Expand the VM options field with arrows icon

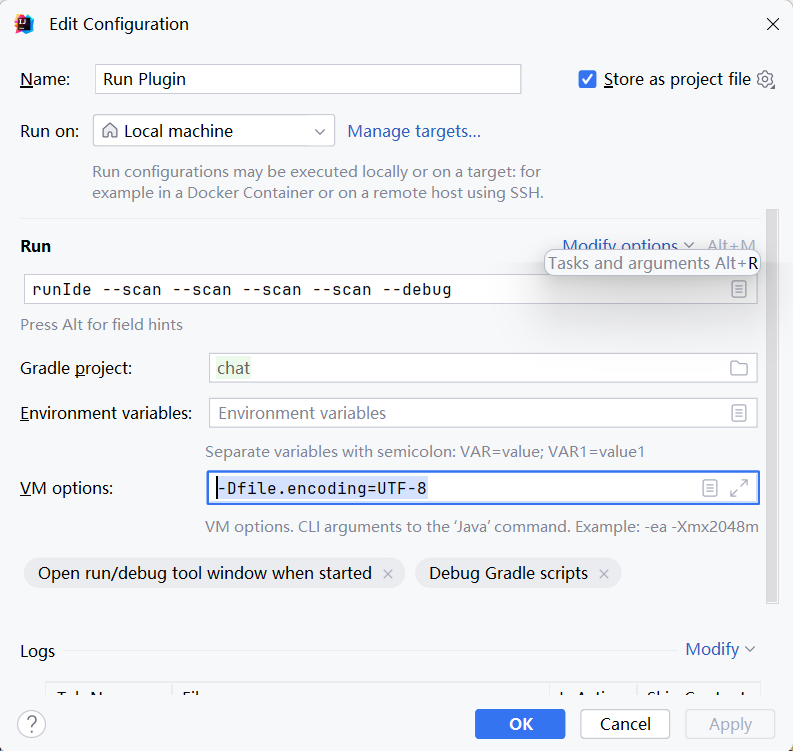[x=739, y=488]
